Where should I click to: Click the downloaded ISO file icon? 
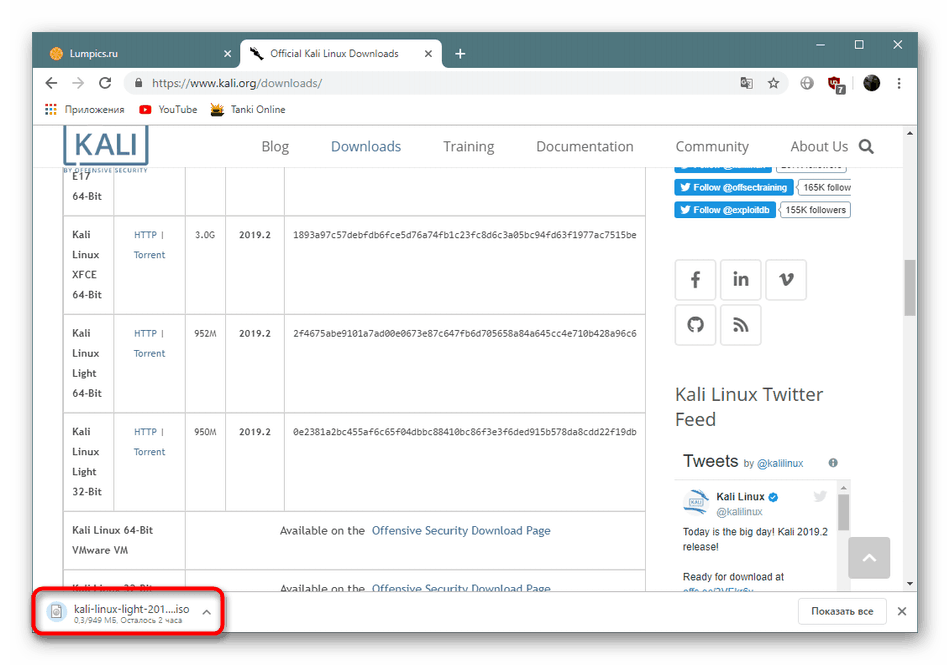56,612
